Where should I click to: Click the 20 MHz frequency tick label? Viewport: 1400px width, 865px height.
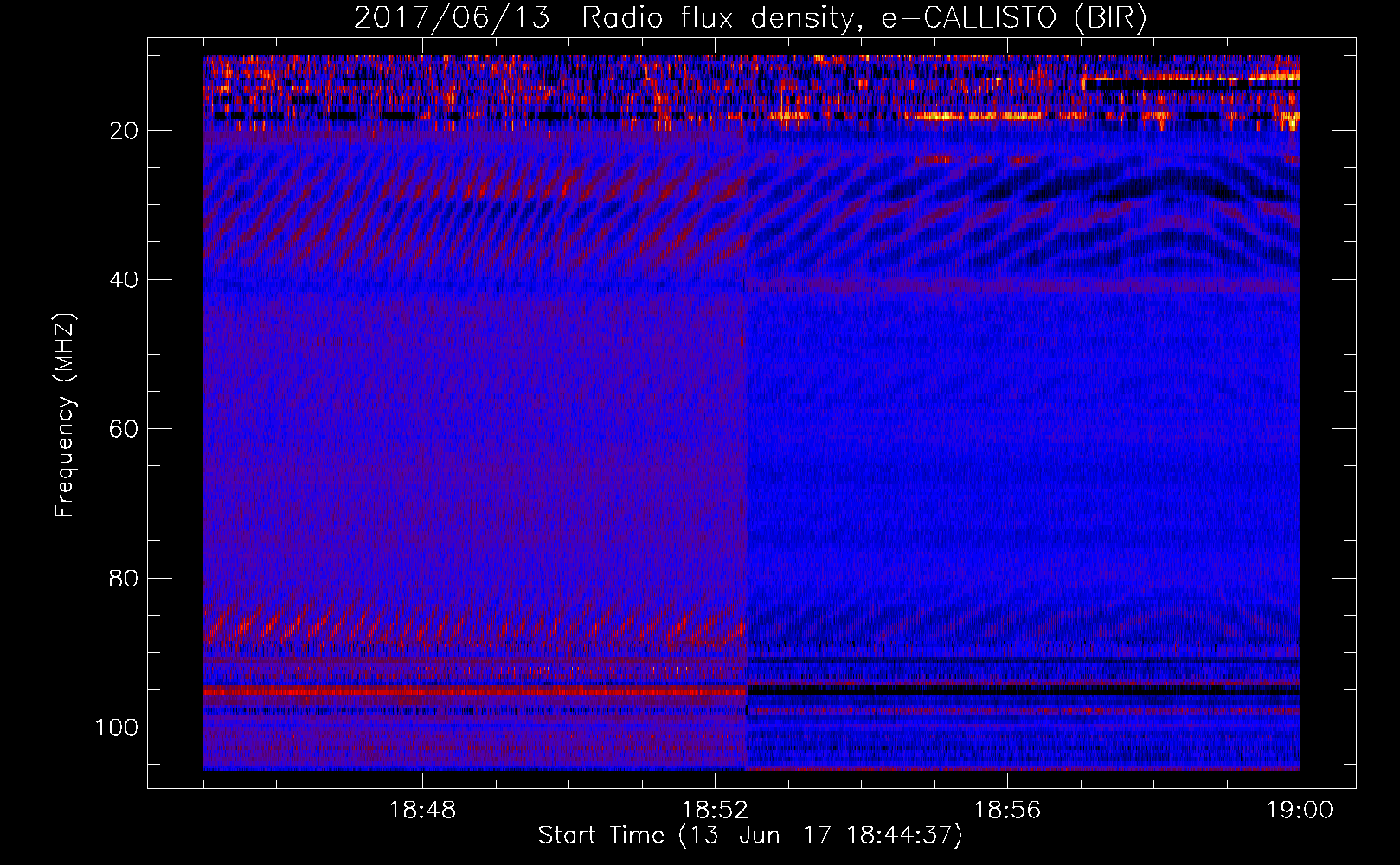(x=124, y=131)
